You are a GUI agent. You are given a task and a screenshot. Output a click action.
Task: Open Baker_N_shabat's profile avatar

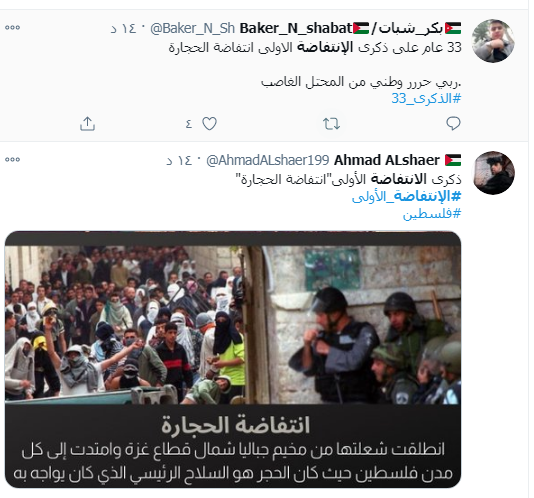tap(493, 41)
